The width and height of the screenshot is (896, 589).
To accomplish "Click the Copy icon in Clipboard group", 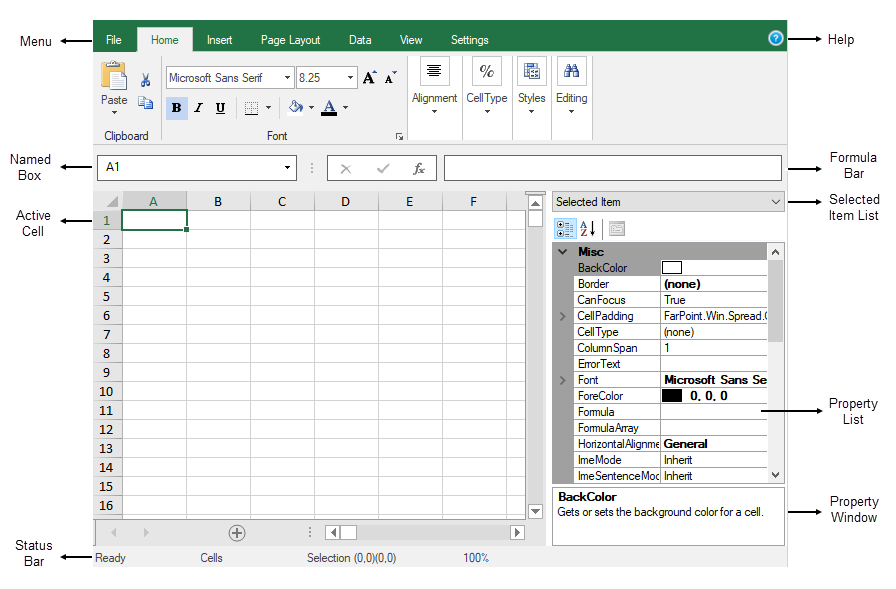I will [x=145, y=102].
